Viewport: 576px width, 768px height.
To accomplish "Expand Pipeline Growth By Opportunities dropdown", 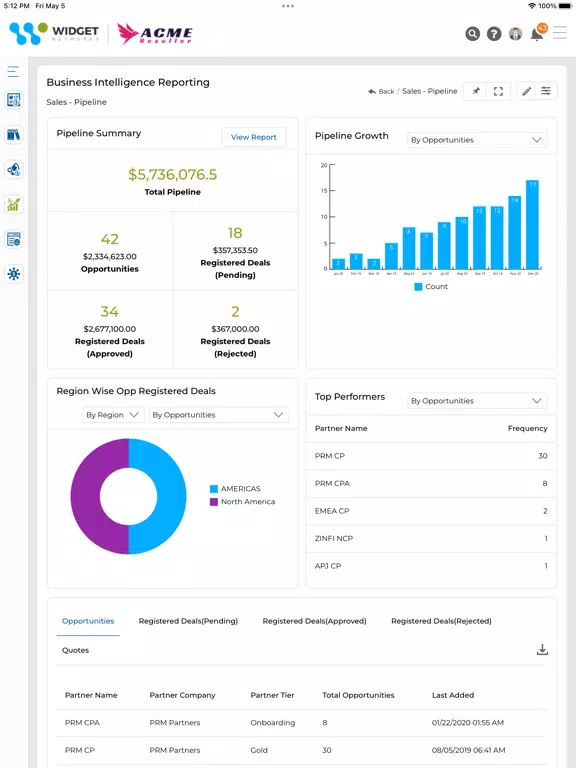I will click(477, 140).
